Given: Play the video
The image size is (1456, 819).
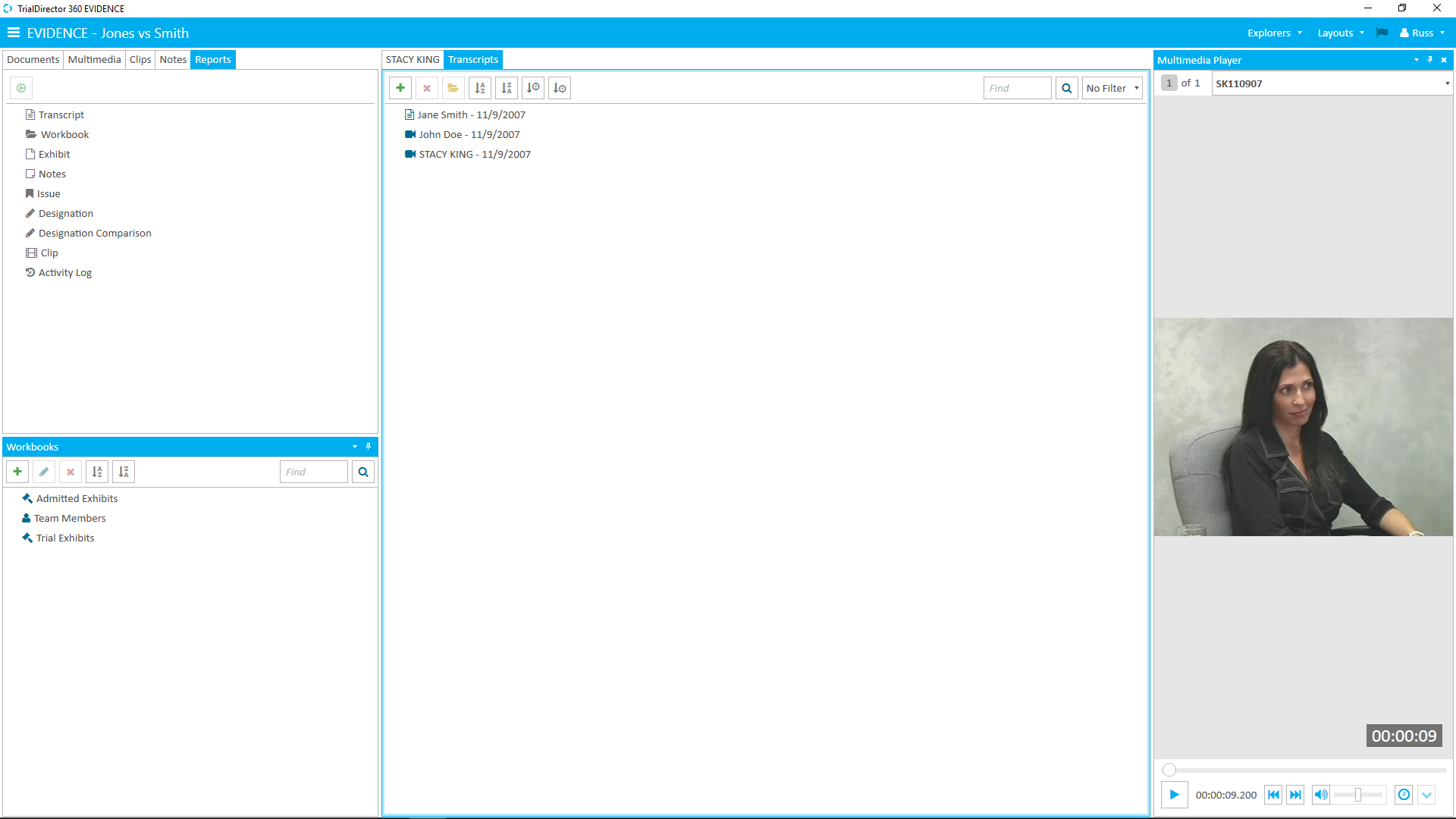Looking at the screenshot, I should 1174,795.
